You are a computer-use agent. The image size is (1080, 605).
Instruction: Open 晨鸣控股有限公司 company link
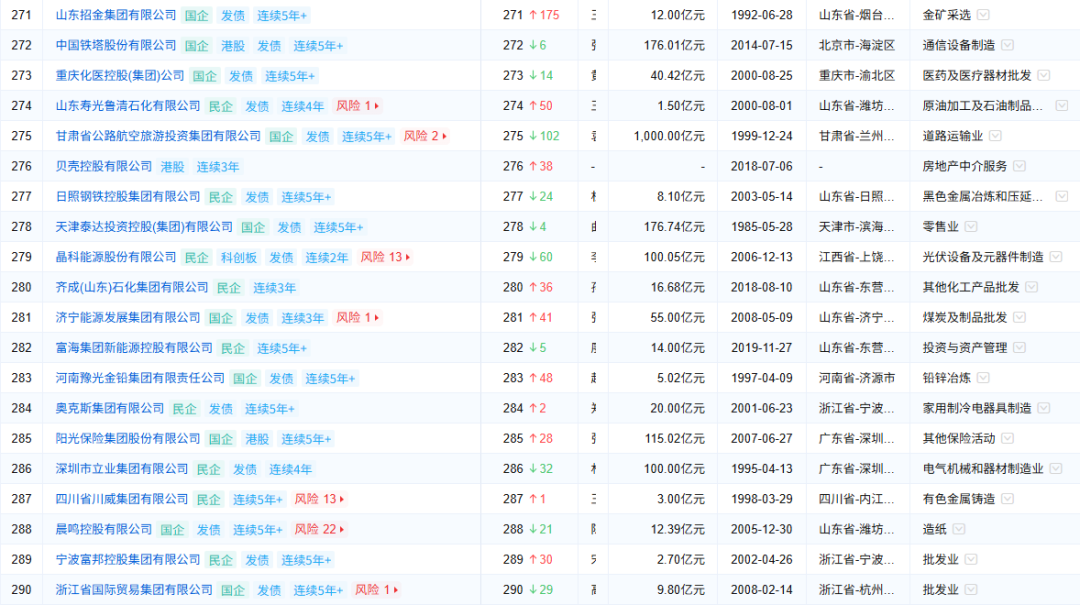104,529
